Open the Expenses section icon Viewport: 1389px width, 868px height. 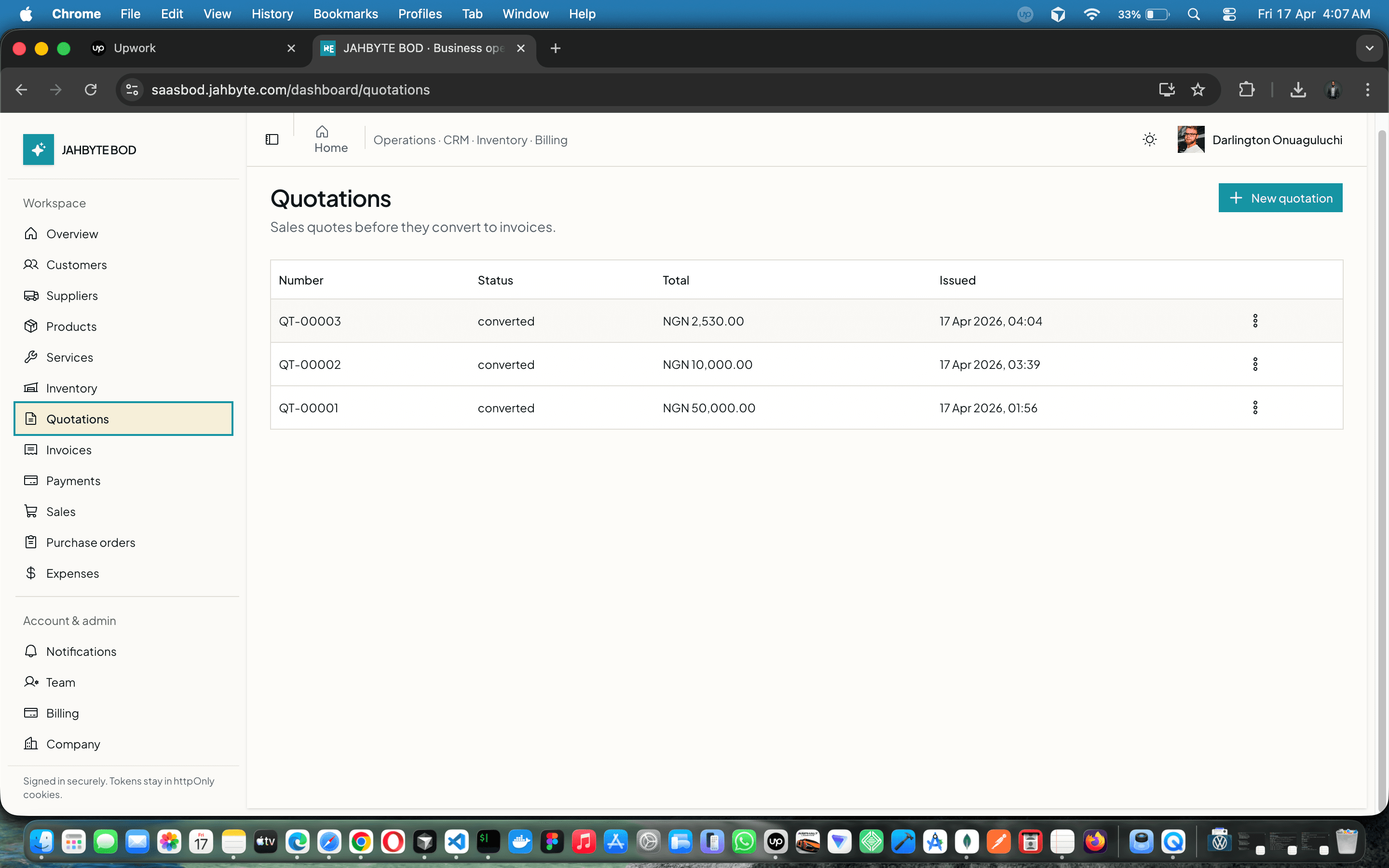click(31, 573)
